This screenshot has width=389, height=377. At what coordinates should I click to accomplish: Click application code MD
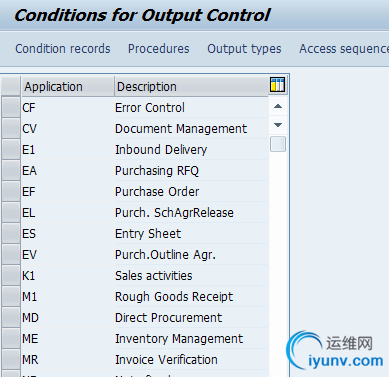(30, 318)
